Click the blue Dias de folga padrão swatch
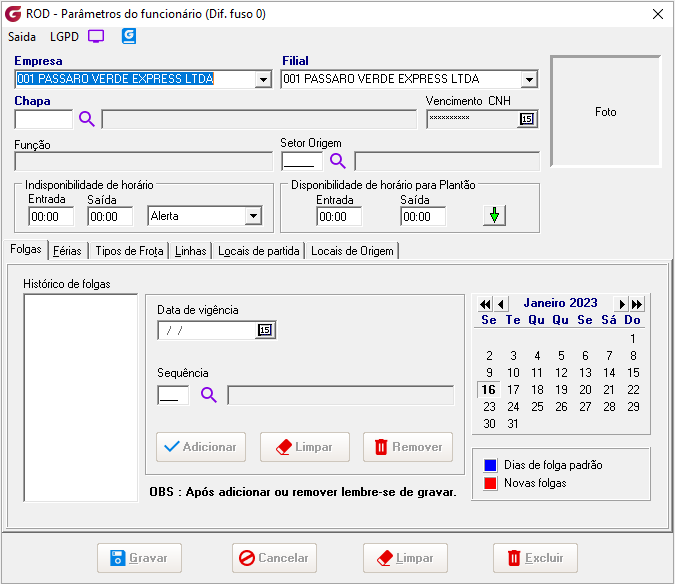 click(490, 465)
